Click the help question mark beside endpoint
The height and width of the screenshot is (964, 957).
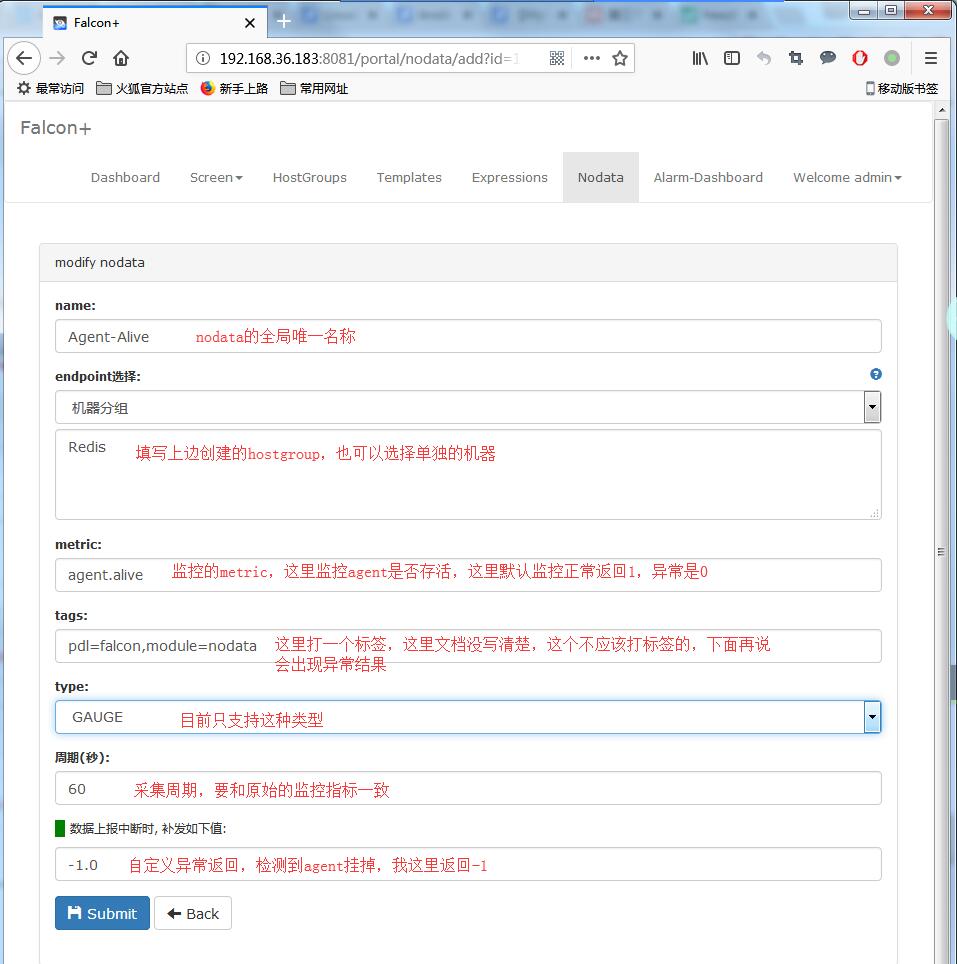(876, 374)
